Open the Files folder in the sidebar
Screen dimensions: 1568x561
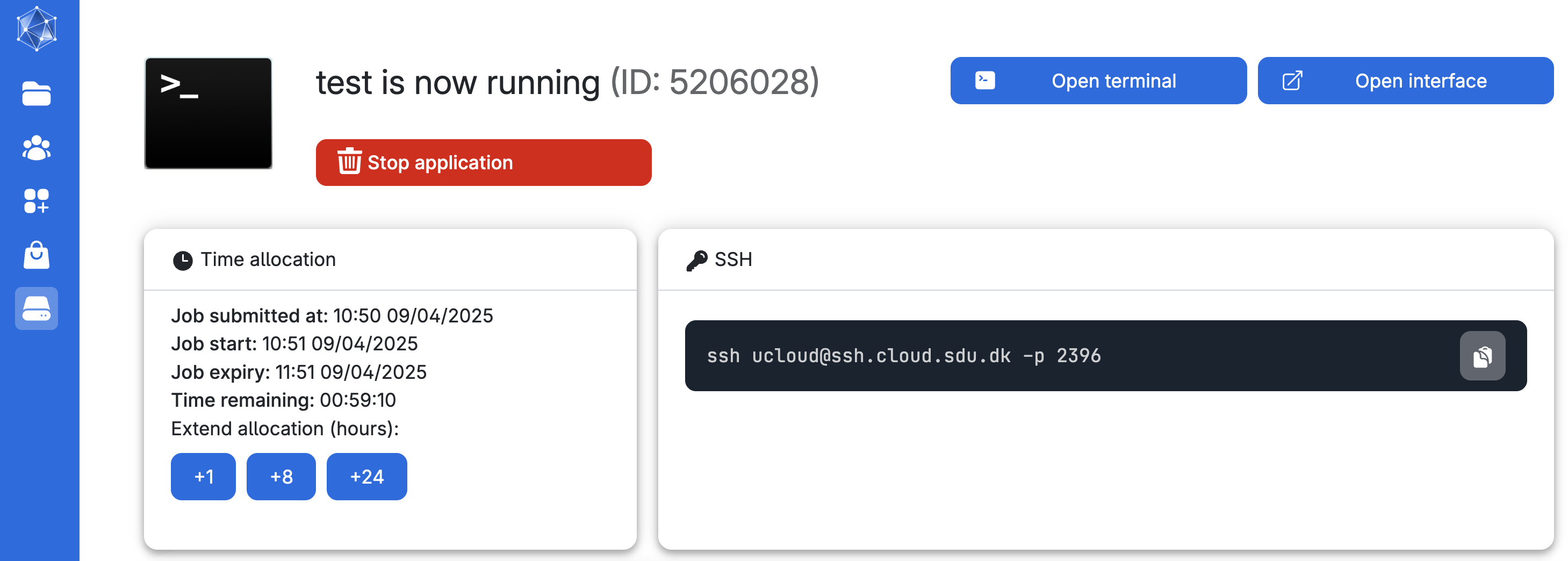click(37, 93)
